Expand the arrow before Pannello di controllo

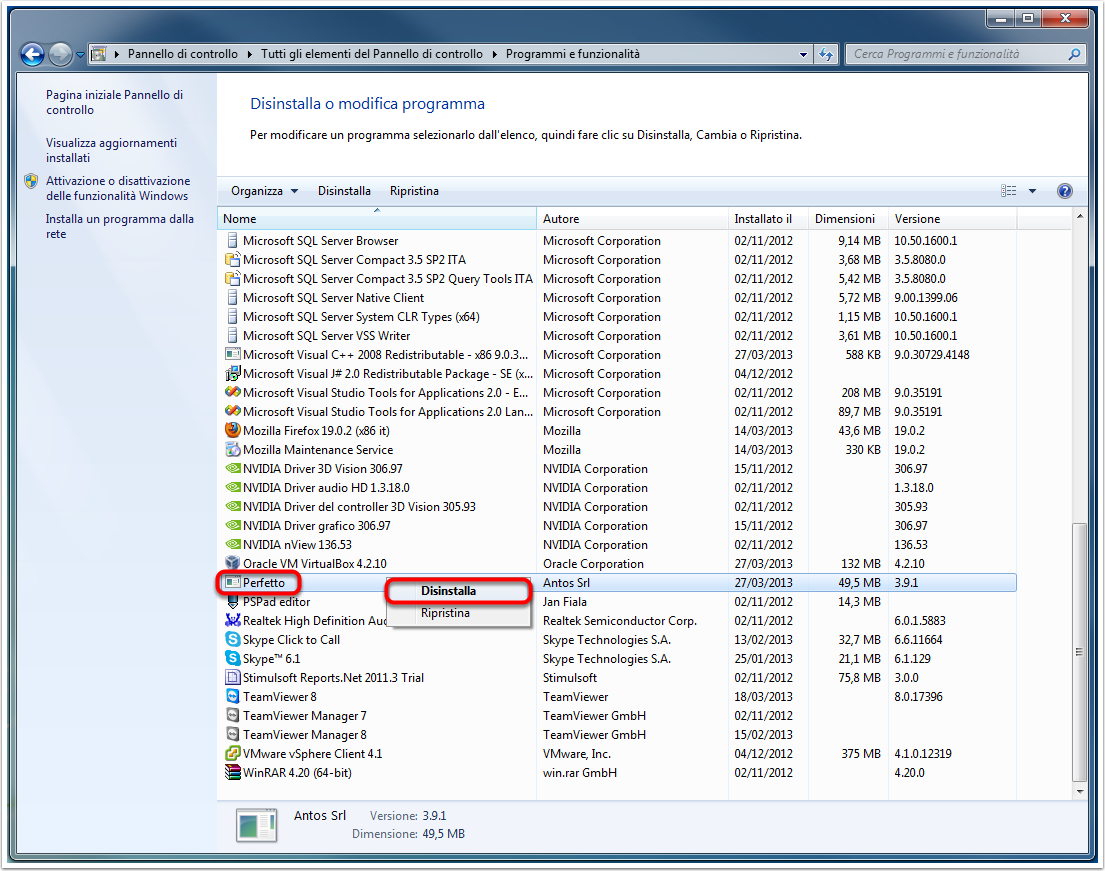(x=116, y=54)
